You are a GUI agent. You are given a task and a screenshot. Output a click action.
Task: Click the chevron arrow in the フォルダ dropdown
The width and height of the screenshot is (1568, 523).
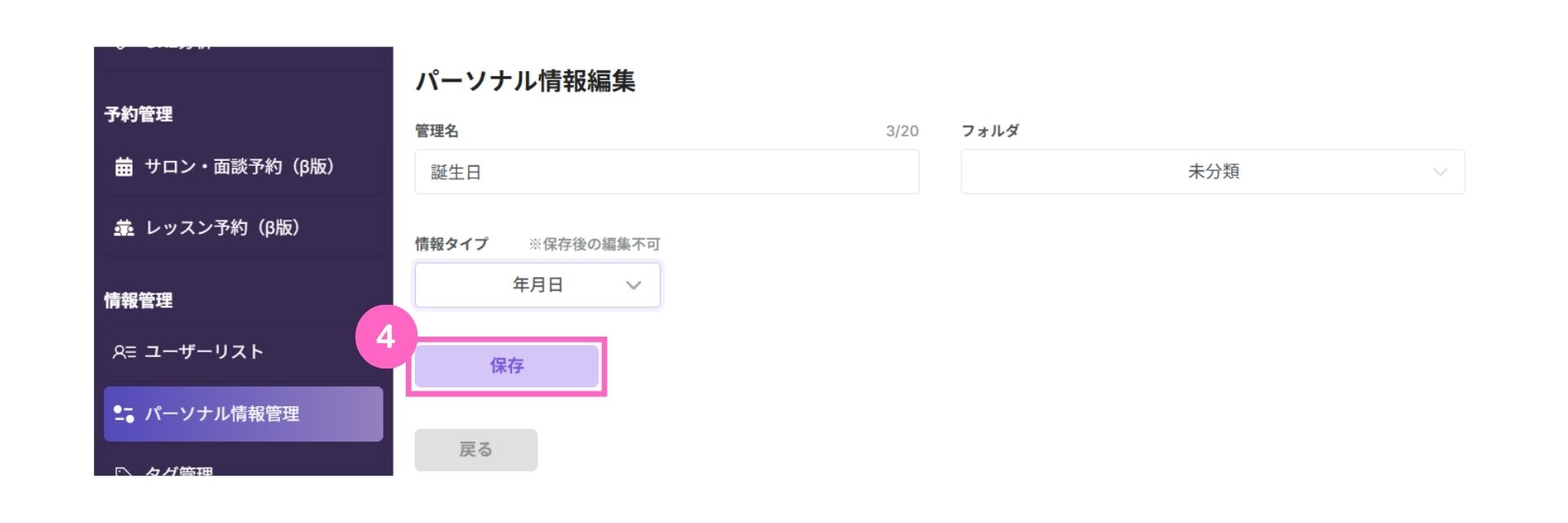coord(1440,172)
